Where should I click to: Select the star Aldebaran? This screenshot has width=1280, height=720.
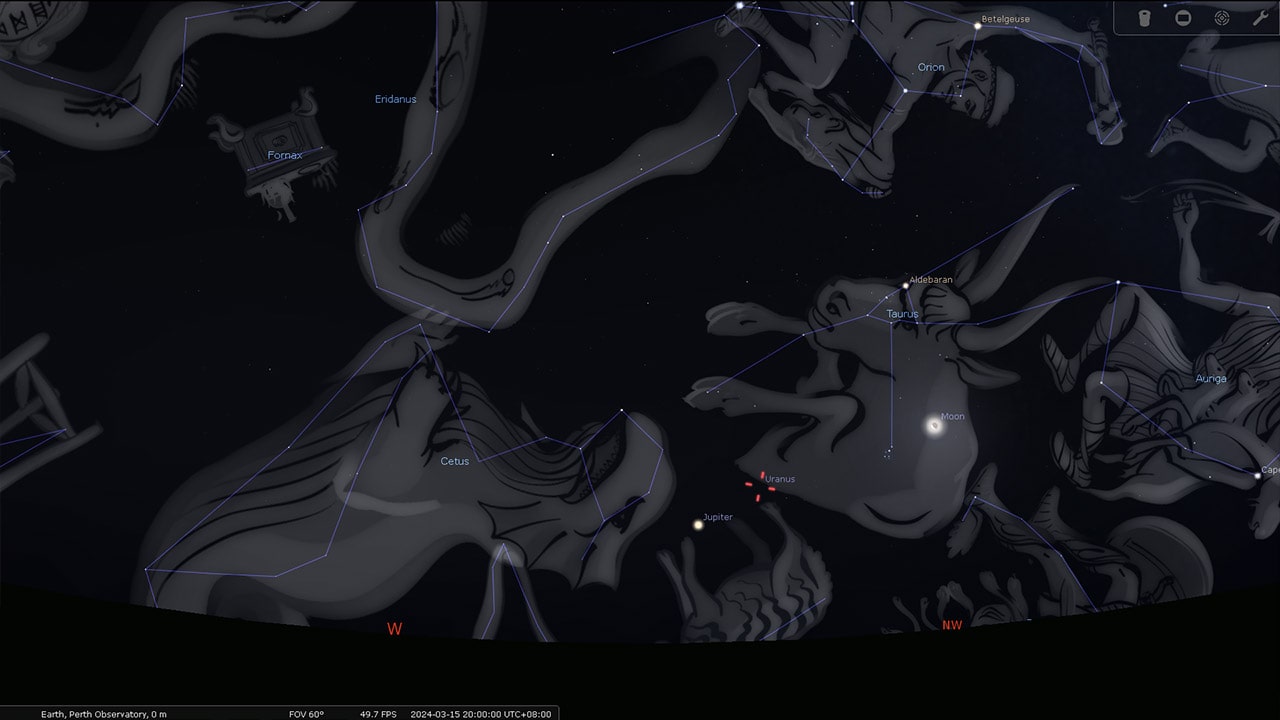tap(905, 285)
